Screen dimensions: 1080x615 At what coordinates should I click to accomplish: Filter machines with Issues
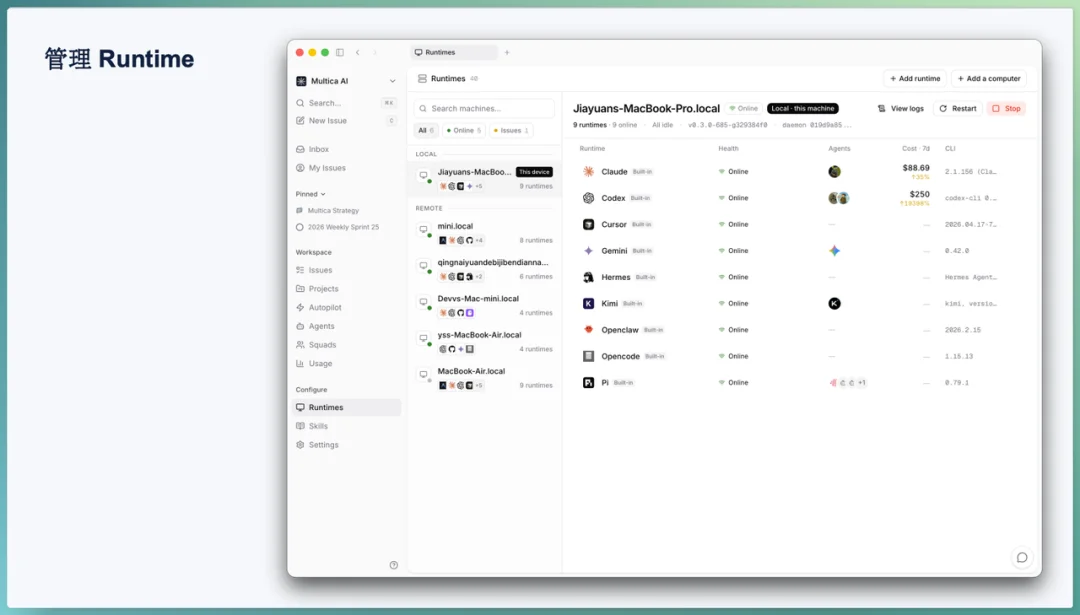pos(510,130)
